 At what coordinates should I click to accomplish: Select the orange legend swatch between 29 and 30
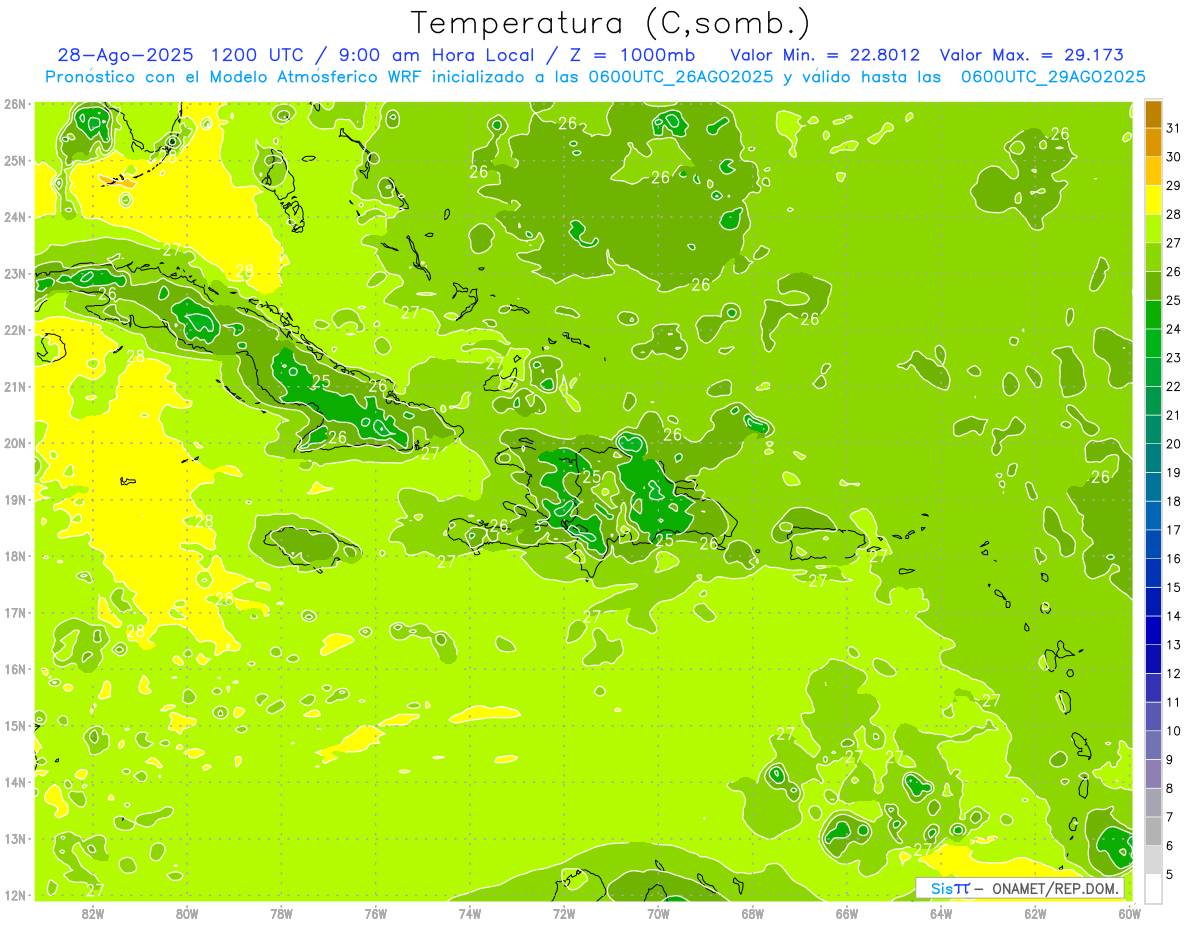[x=1153, y=171]
